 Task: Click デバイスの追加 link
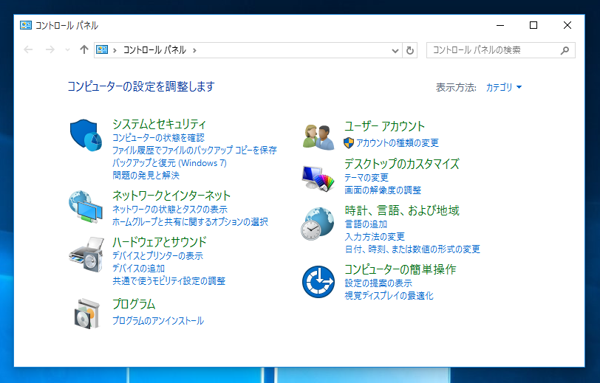point(139,268)
